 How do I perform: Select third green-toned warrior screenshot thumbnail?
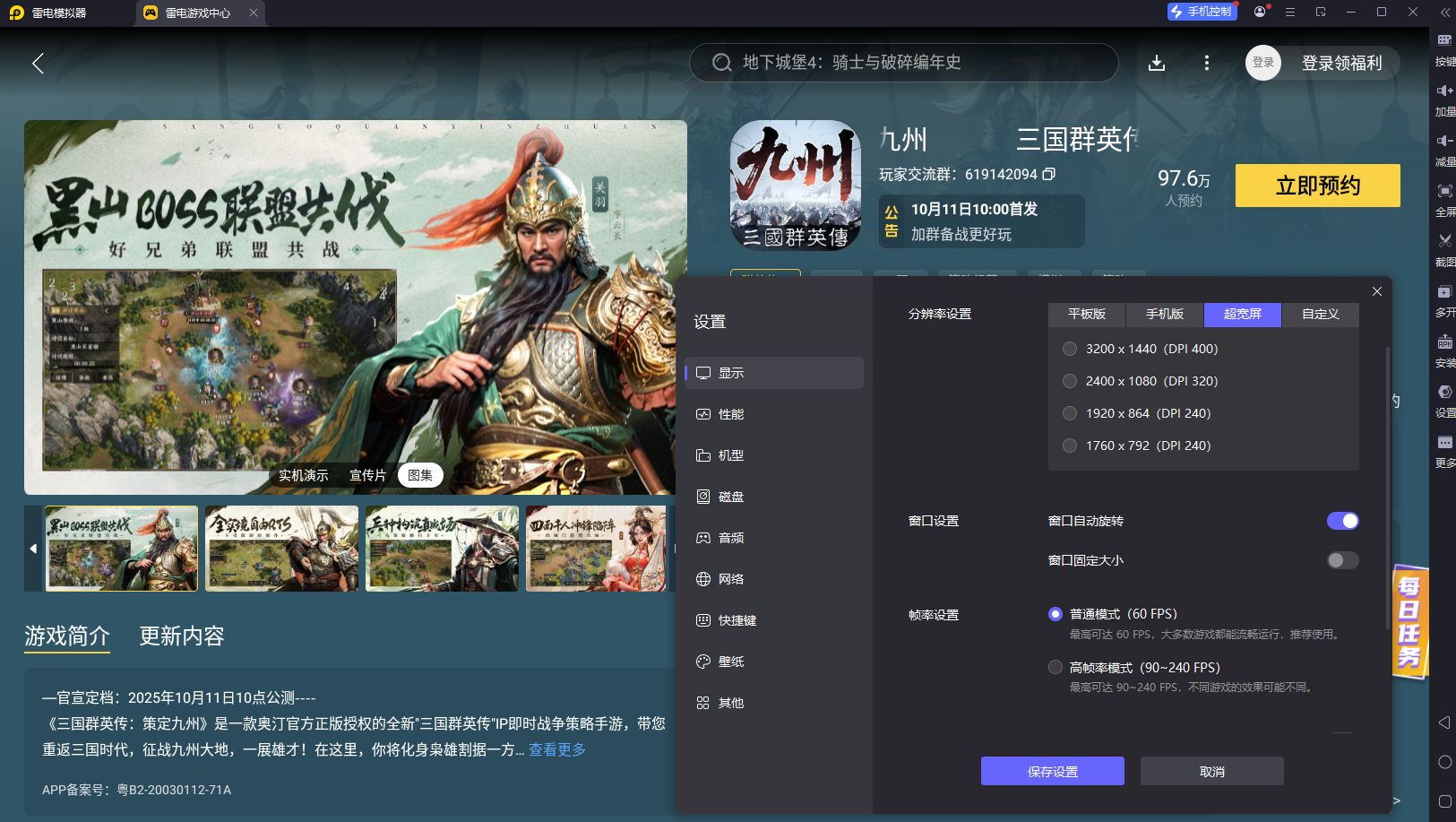coord(442,549)
